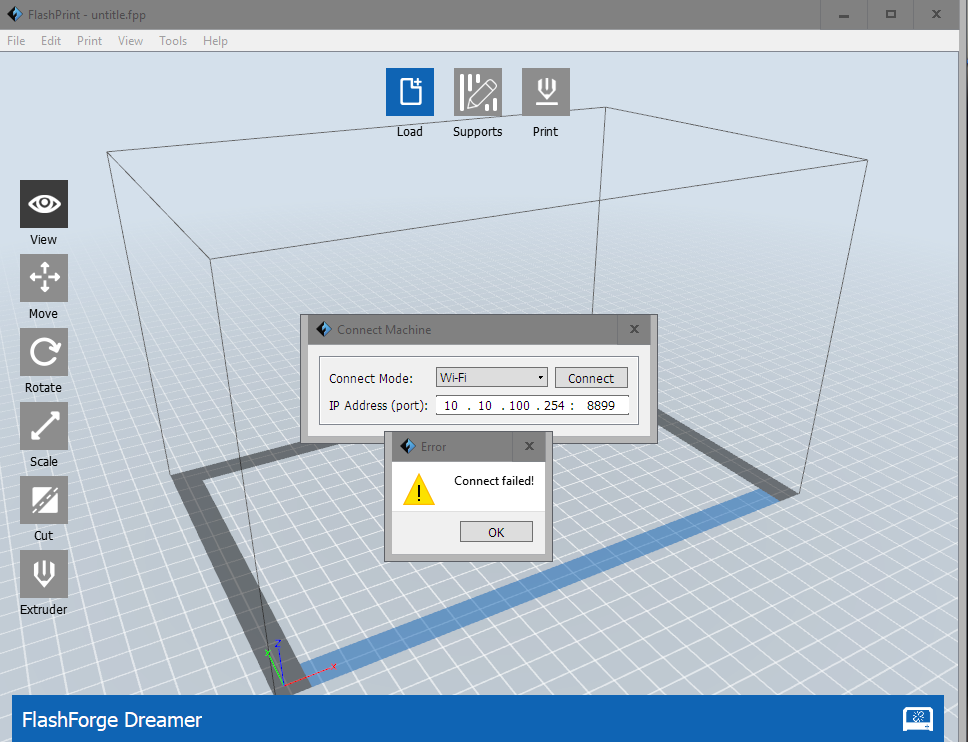Click the IP octet field showing 254
The width and height of the screenshot is (968, 742).
(554, 406)
